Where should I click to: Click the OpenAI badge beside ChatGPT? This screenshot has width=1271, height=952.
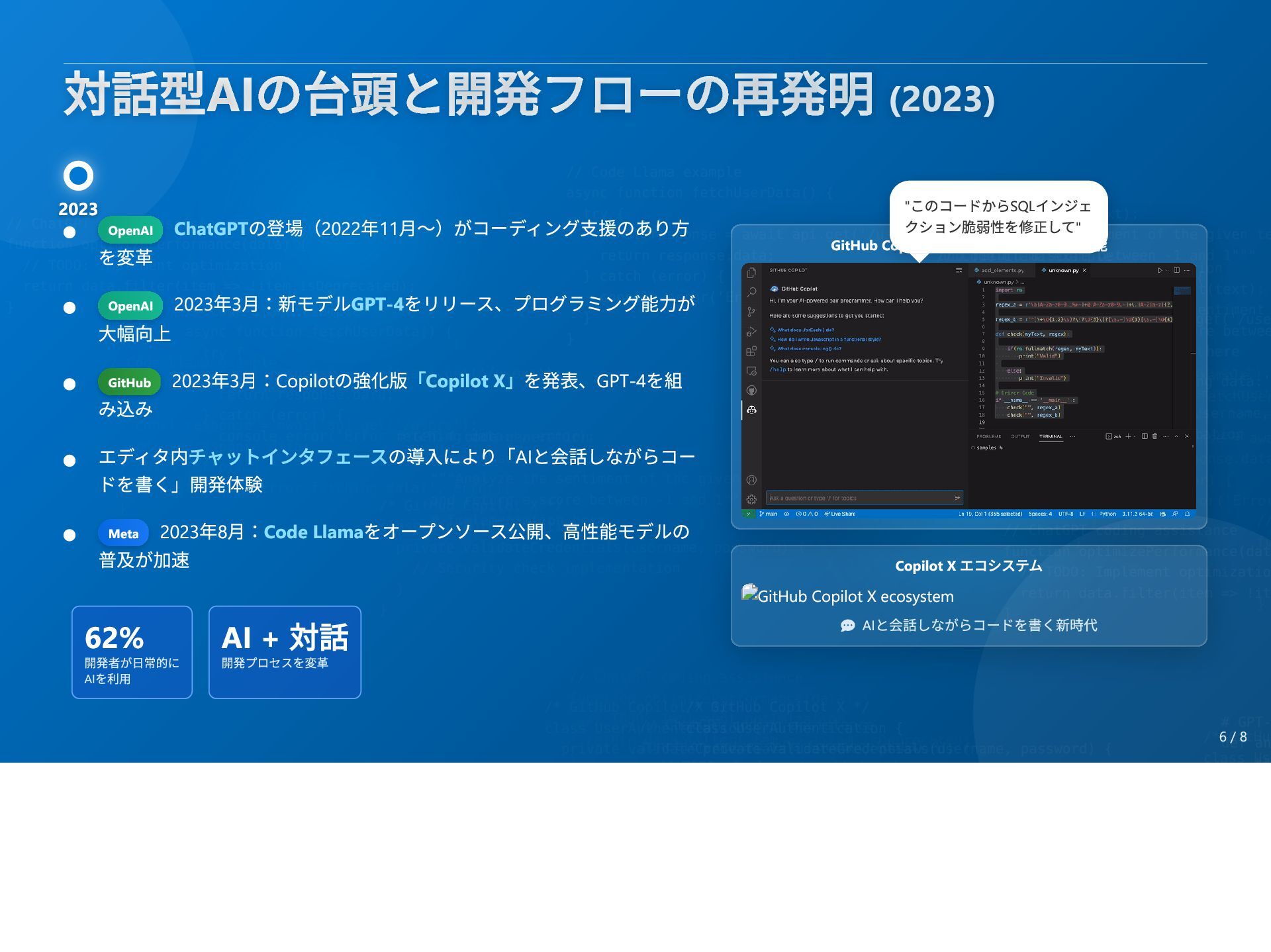click(130, 230)
